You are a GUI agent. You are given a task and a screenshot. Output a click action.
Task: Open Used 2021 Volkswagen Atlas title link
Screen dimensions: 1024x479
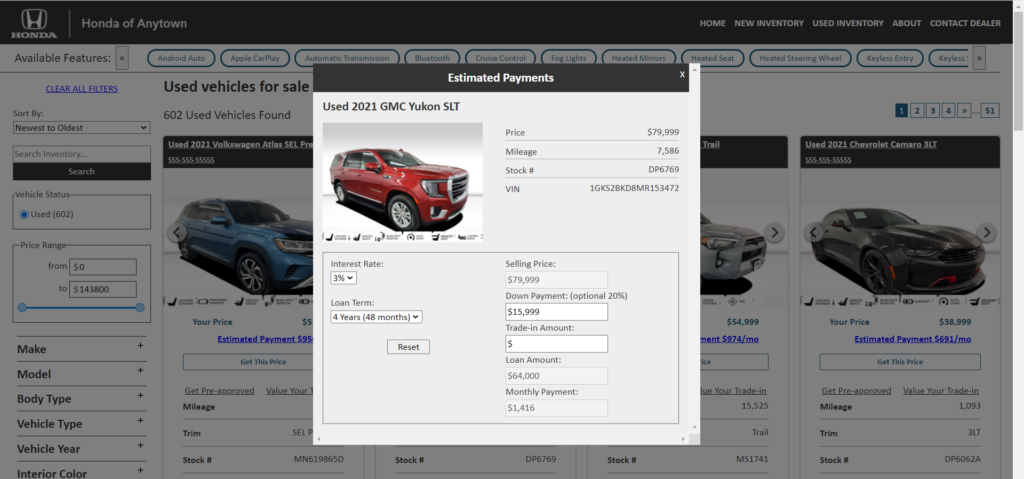(x=240, y=144)
